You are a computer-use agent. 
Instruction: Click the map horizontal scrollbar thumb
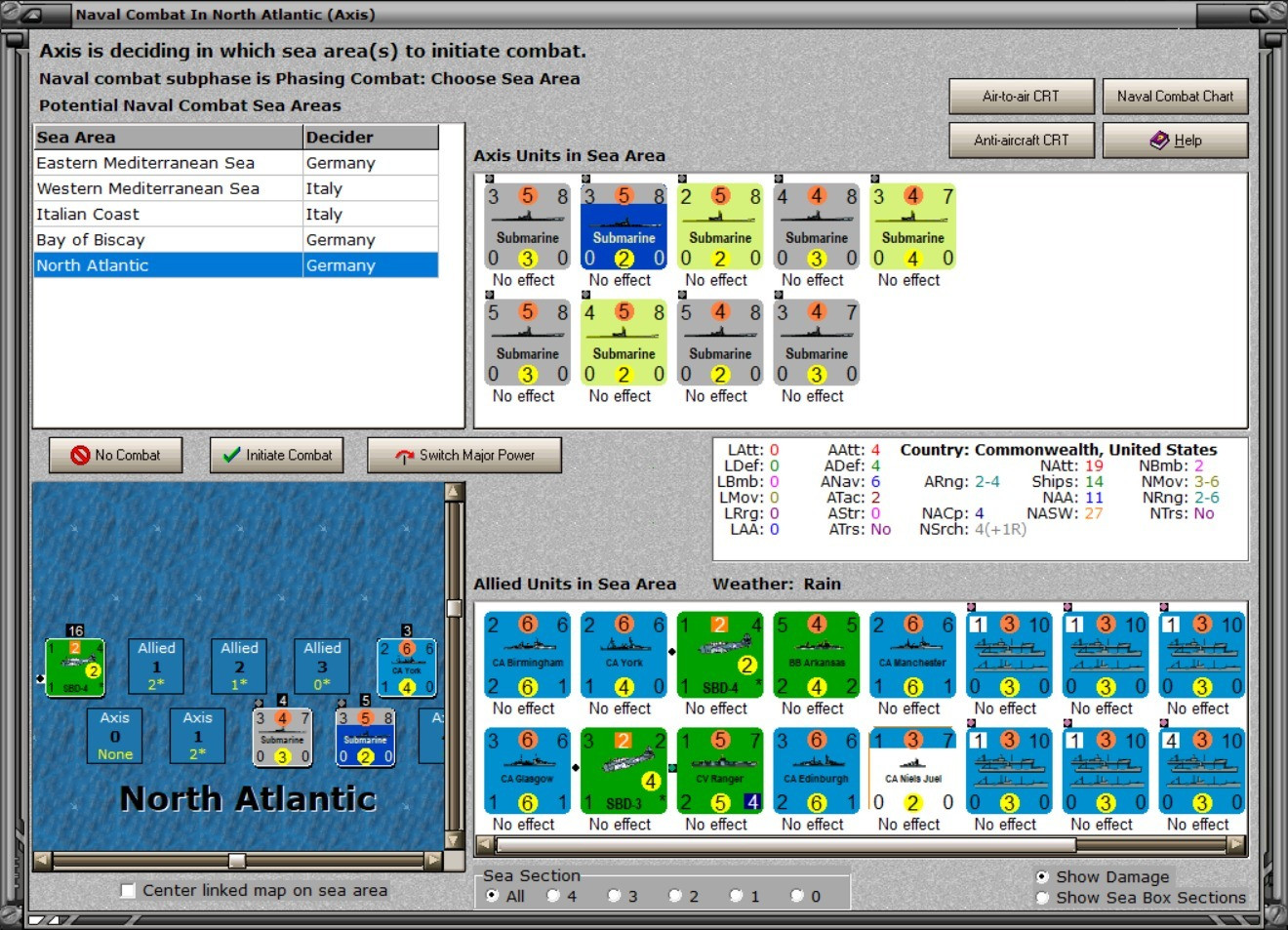[x=237, y=861]
